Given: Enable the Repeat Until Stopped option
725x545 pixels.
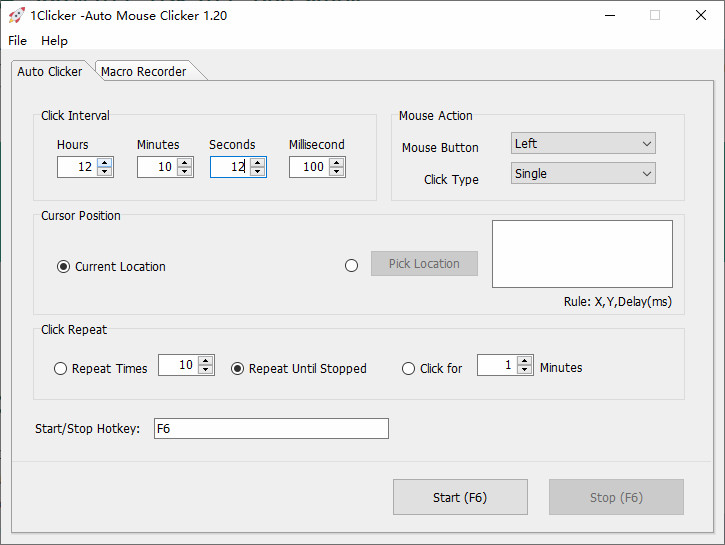Looking at the screenshot, I should point(238,368).
